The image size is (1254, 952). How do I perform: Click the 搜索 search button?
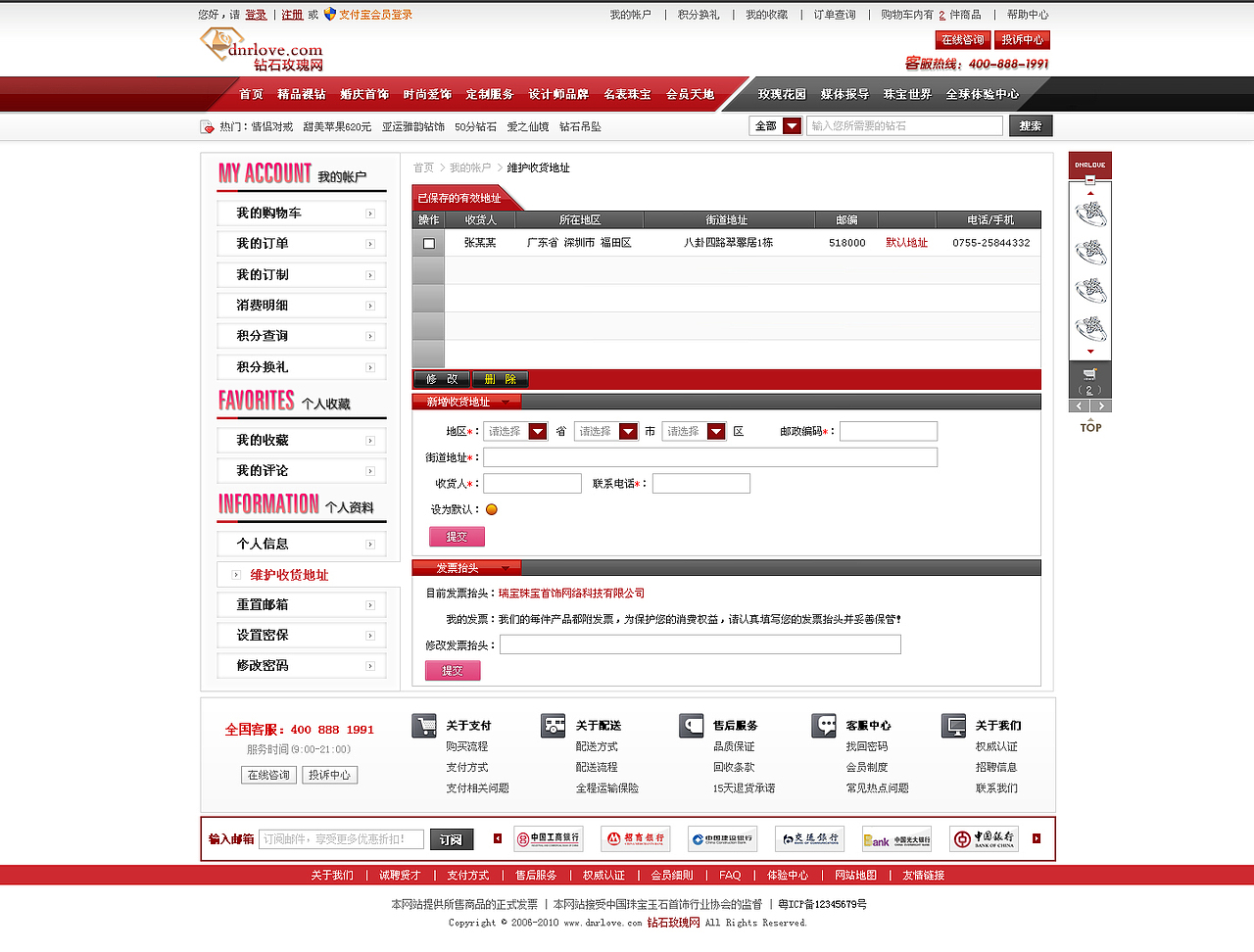(x=1031, y=125)
